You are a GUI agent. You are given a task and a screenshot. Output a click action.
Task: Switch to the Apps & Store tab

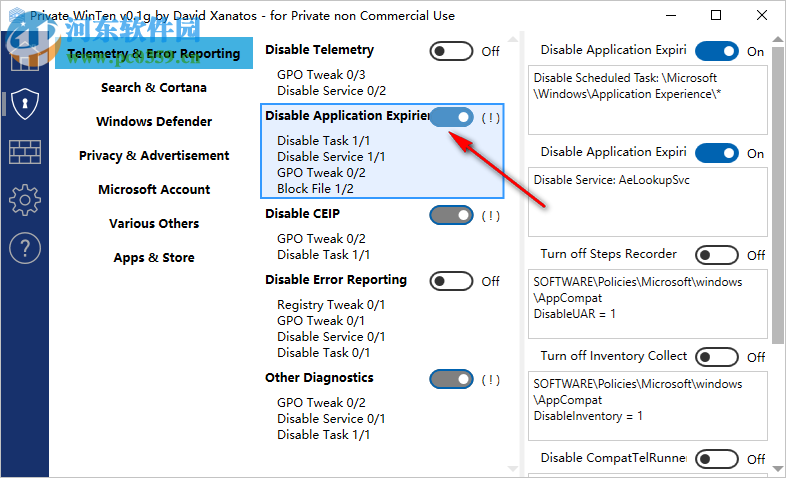tap(154, 258)
